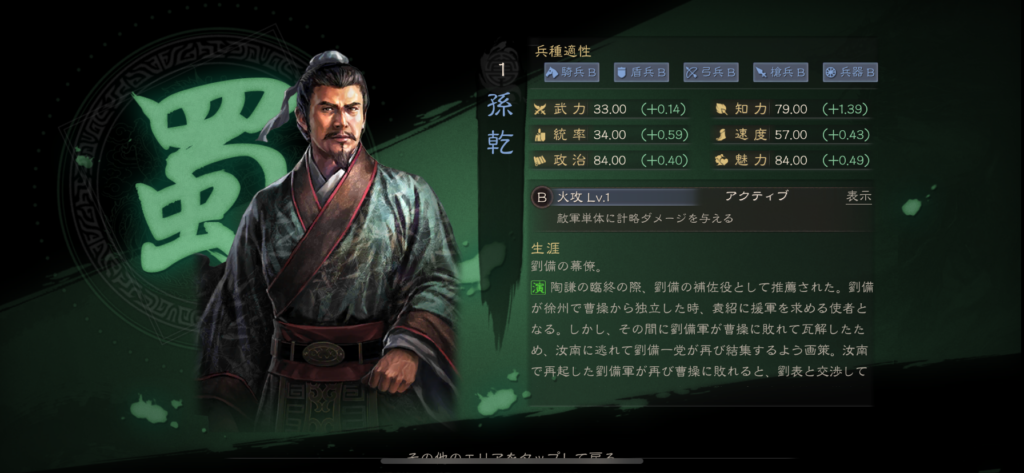Select the 火攻 Lv.1 skill row

pyautogui.click(x=701, y=197)
